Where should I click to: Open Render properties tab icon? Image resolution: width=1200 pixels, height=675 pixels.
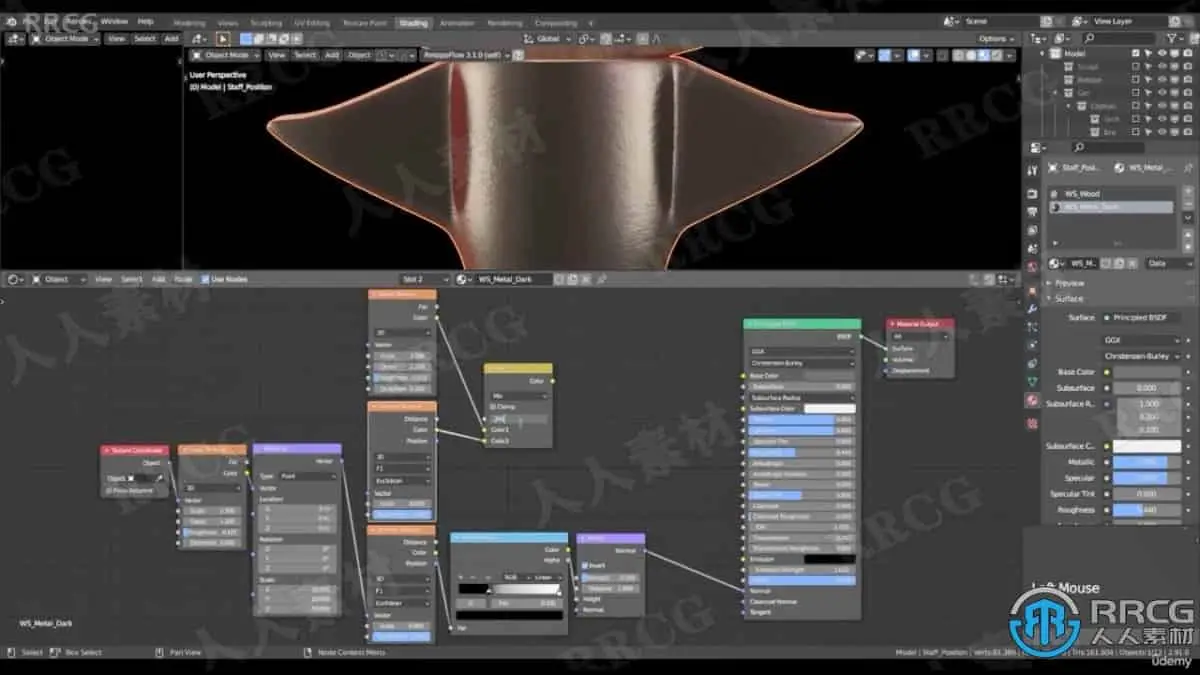(x=1032, y=194)
